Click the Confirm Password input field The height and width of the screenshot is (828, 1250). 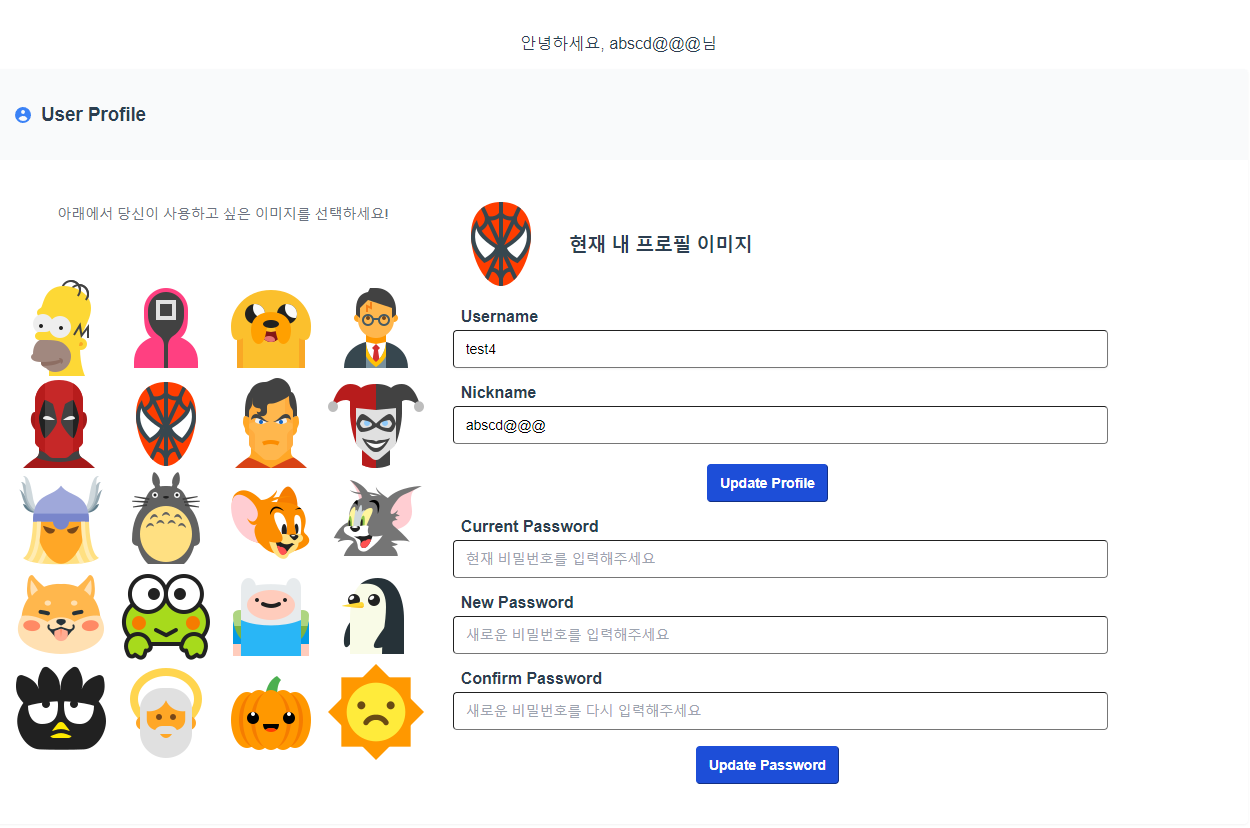click(780, 711)
